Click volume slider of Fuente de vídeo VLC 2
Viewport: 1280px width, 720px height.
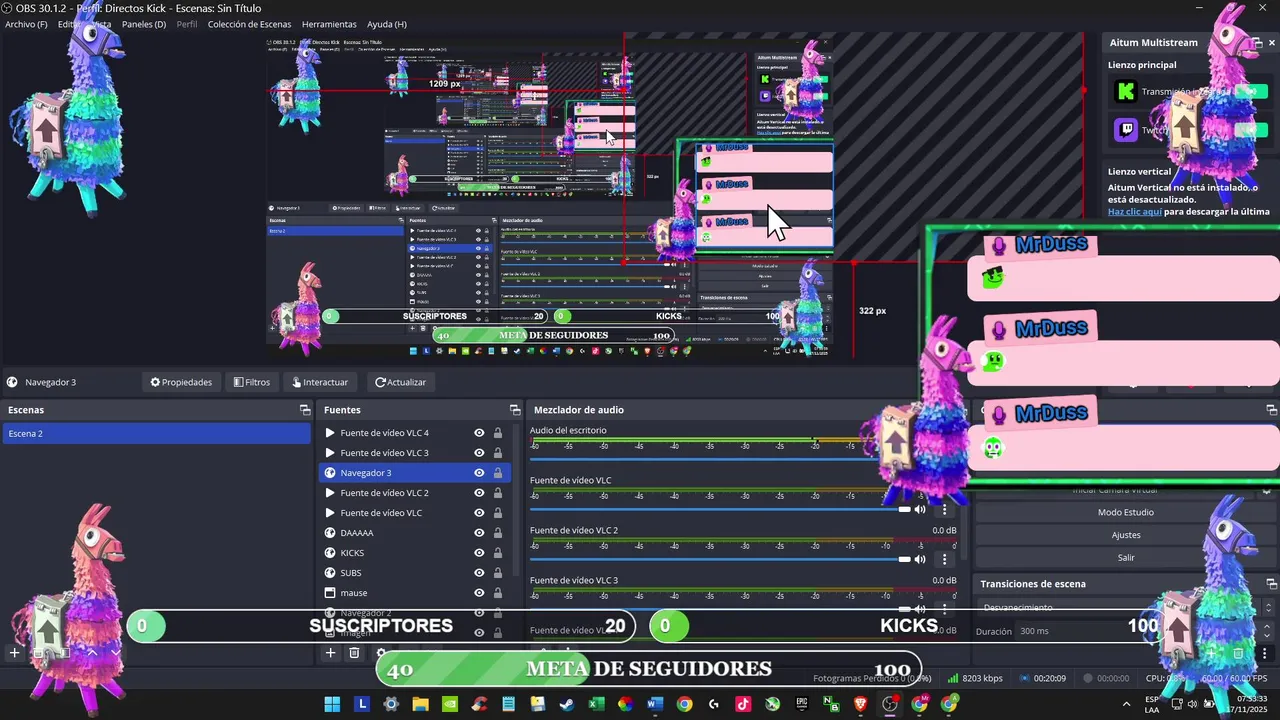(x=720, y=560)
